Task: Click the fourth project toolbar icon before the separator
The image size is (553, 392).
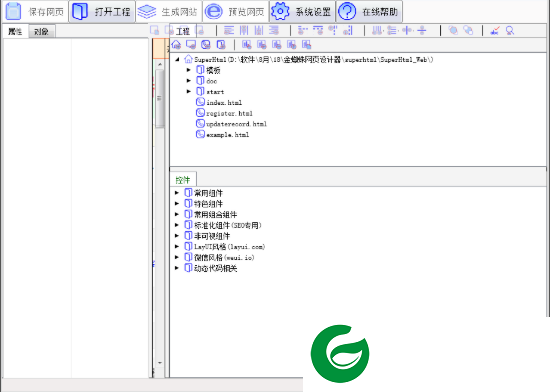Action: (221, 45)
